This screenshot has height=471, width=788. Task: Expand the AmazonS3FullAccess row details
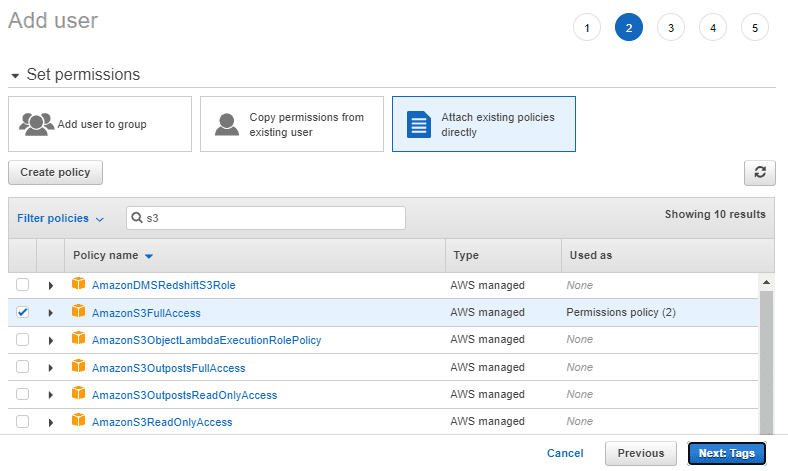click(51, 313)
